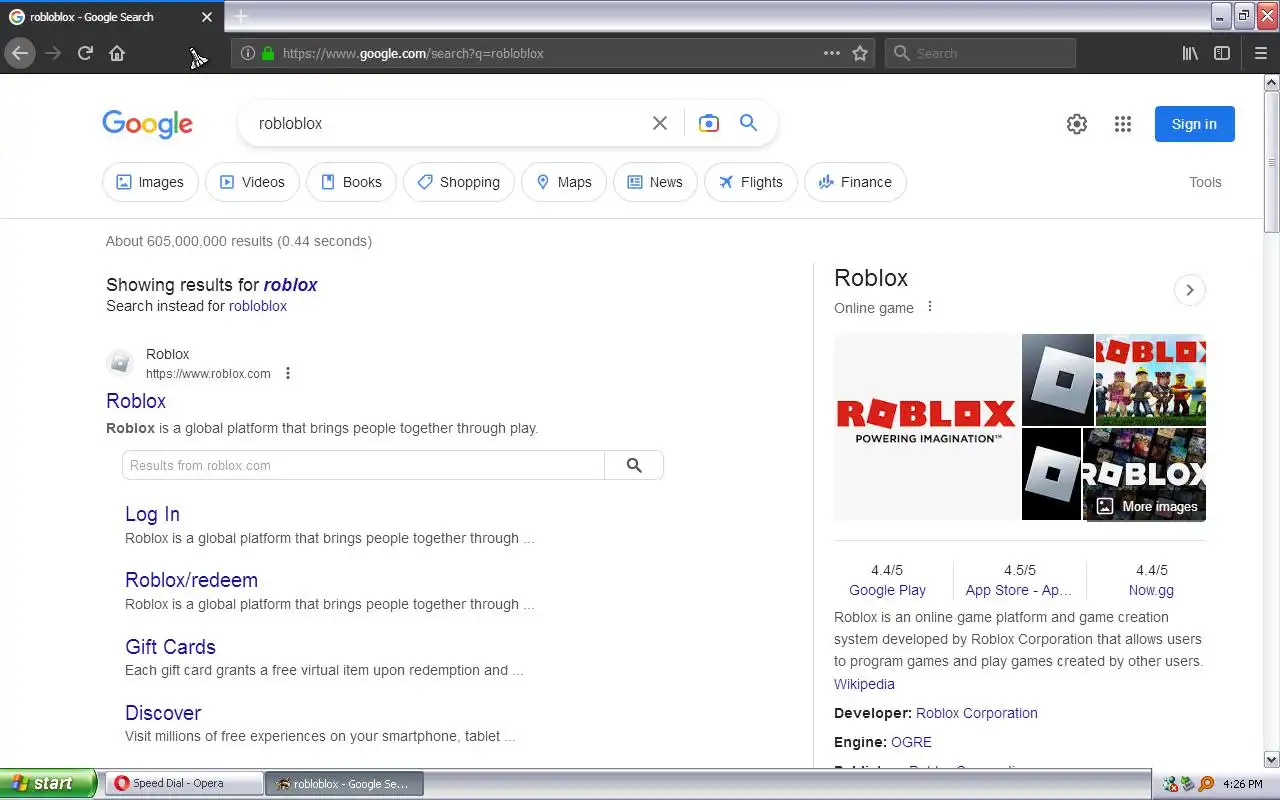This screenshot has width=1280, height=800.
Task: Expand Roblox knowledge panel with chevron arrow
Action: (x=1189, y=290)
